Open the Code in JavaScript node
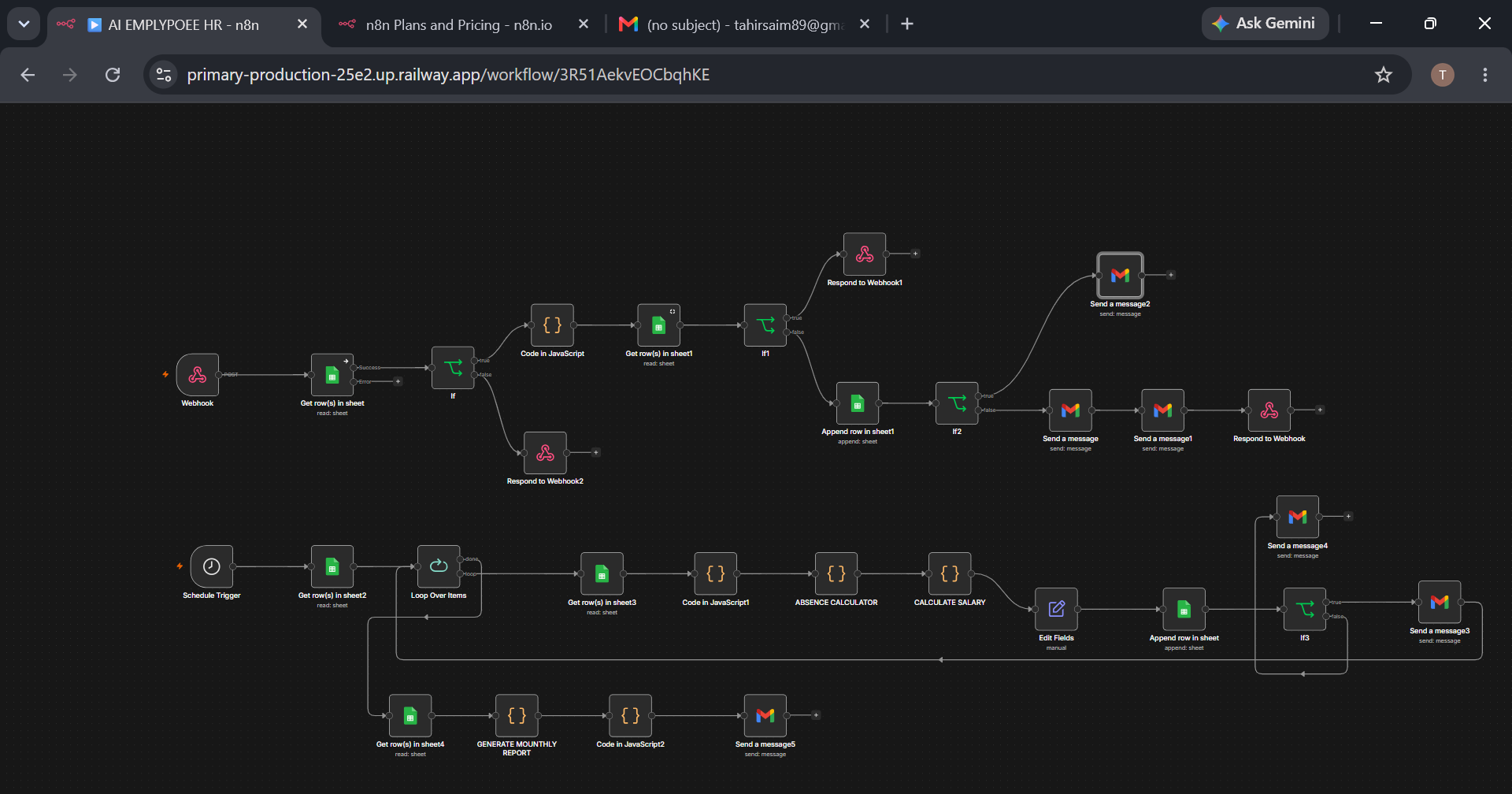The width and height of the screenshot is (1512, 794). pos(552,325)
